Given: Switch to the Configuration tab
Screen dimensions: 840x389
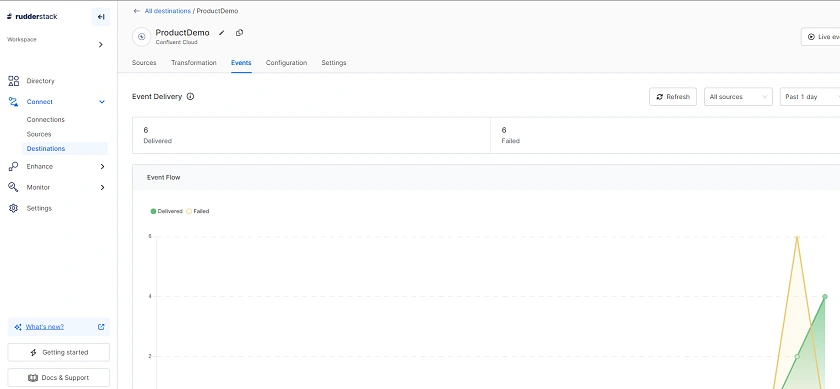Looking at the screenshot, I should (x=286, y=63).
